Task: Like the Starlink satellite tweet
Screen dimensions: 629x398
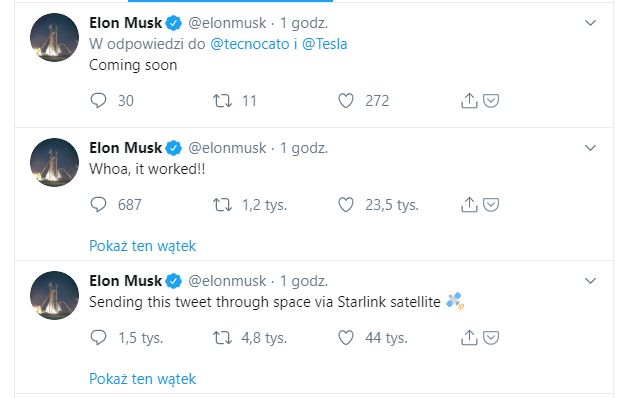Action: [x=346, y=338]
